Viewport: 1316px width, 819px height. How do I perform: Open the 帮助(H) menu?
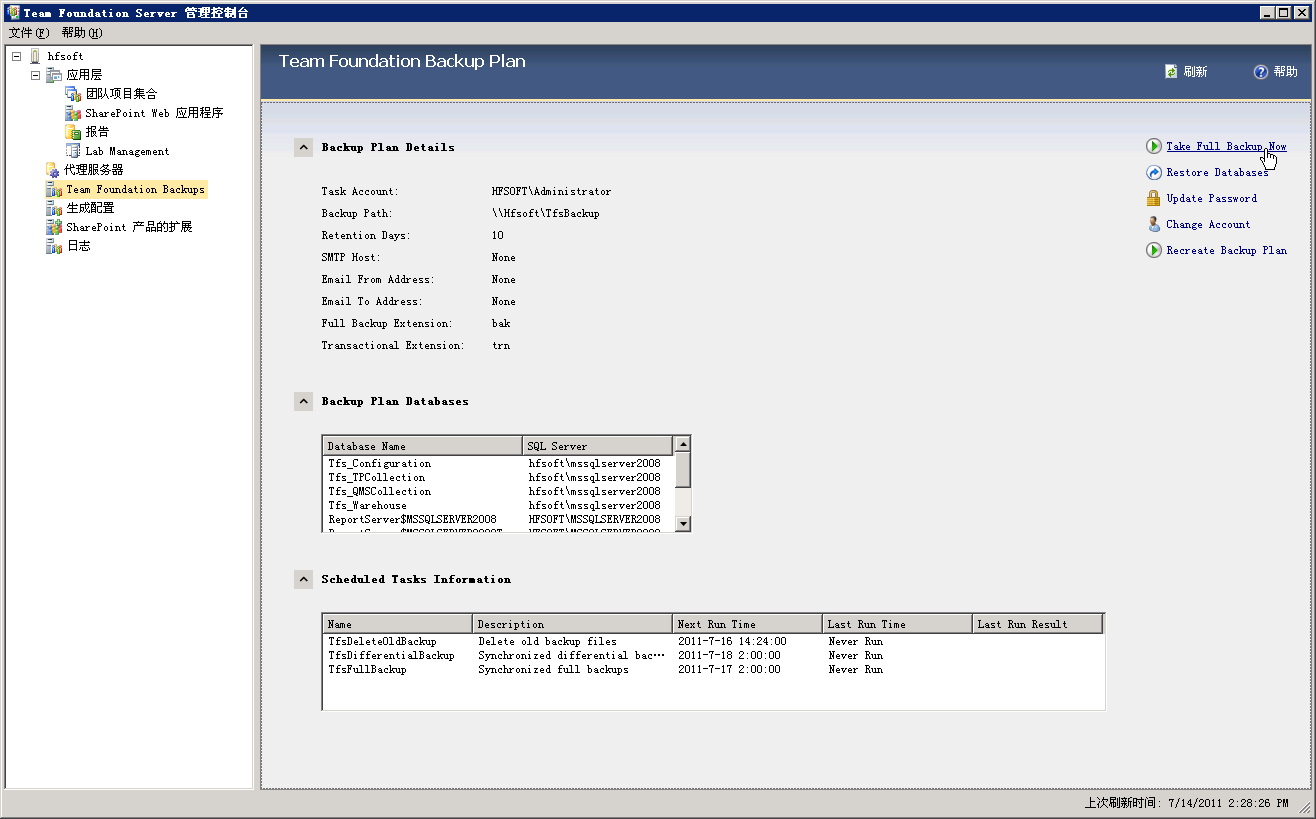[x=82, y=33]
